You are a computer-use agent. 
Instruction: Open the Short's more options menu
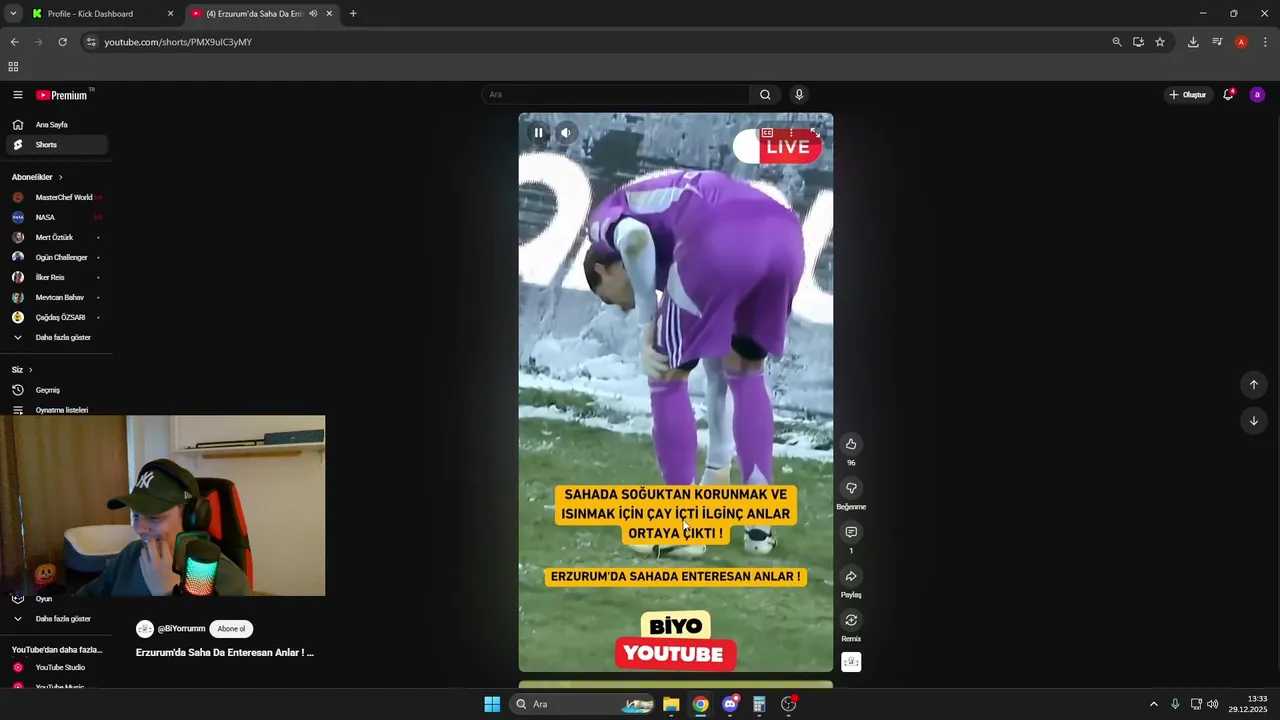791,132
